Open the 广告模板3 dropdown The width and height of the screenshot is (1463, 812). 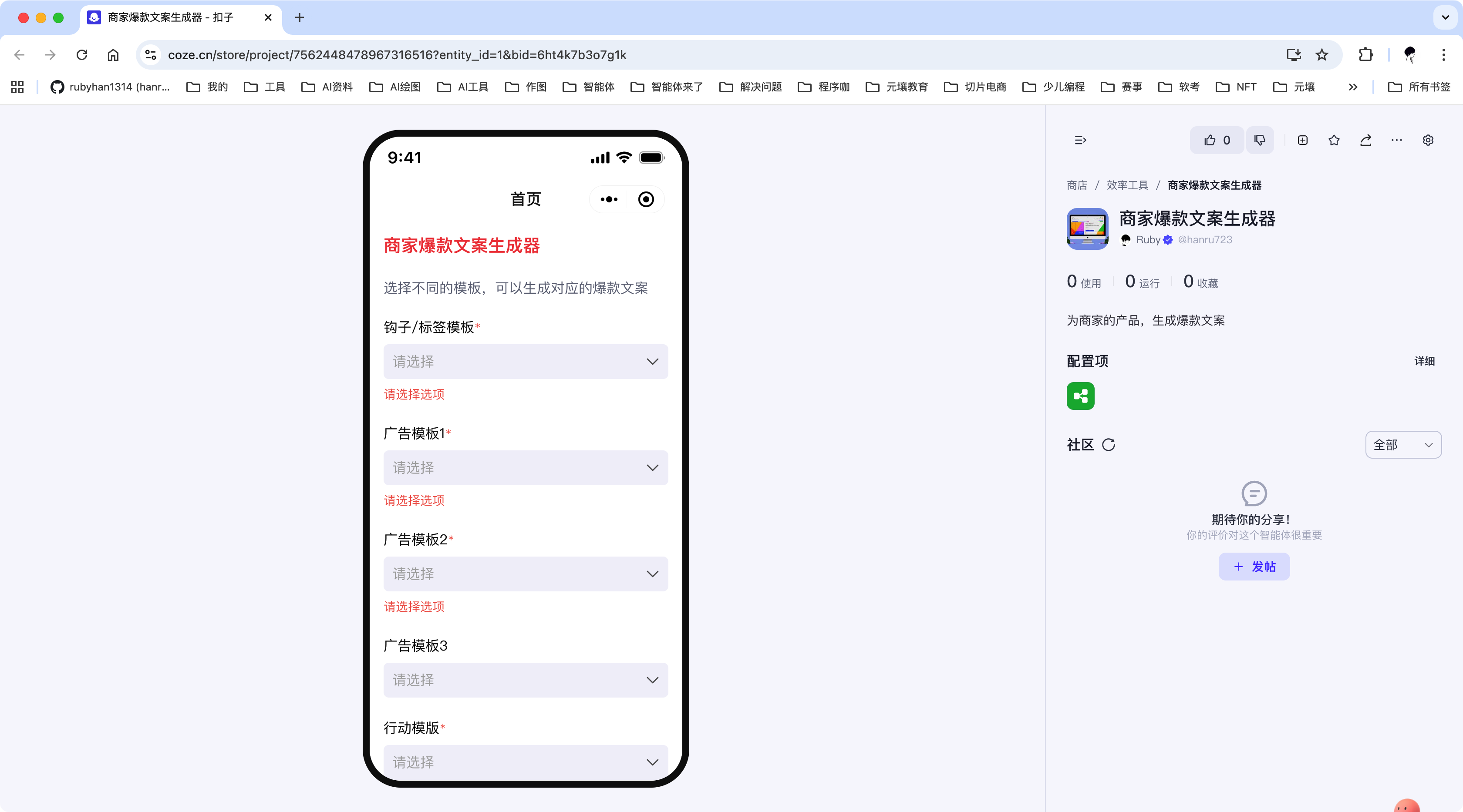click(526, 680)
